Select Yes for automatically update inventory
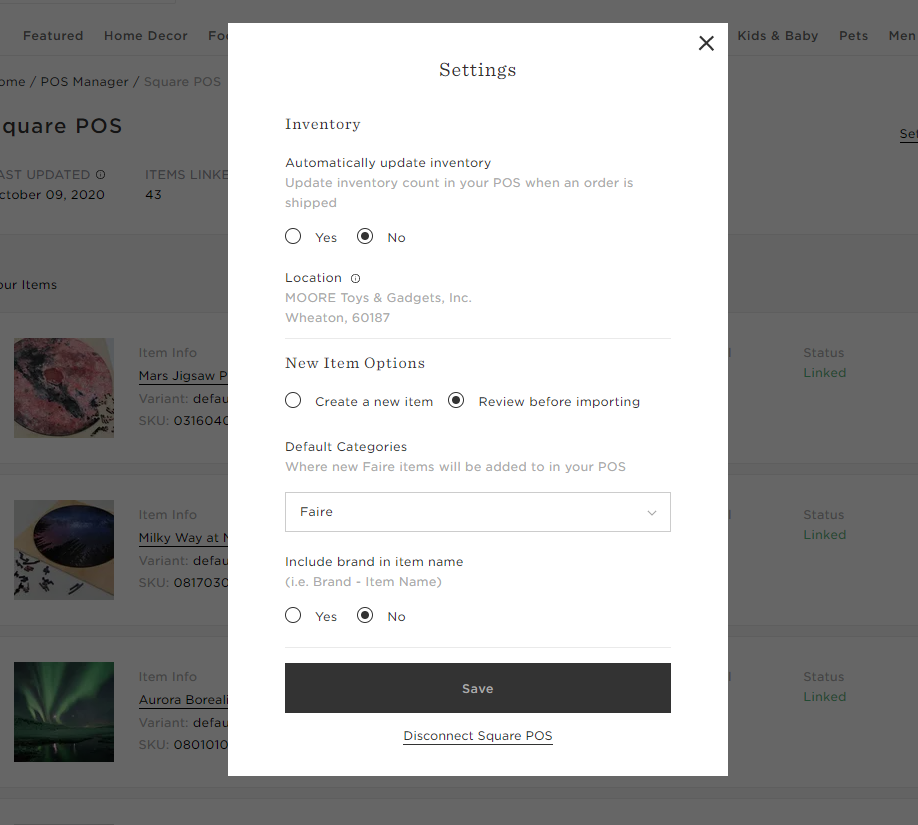The width and height of the screenshot is (918, 825). click(293, 237)
